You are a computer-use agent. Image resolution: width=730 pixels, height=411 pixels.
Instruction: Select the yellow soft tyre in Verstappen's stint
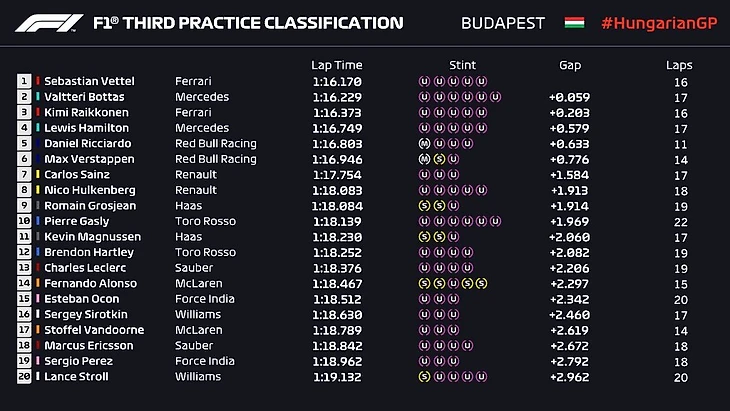coord(439,159)
